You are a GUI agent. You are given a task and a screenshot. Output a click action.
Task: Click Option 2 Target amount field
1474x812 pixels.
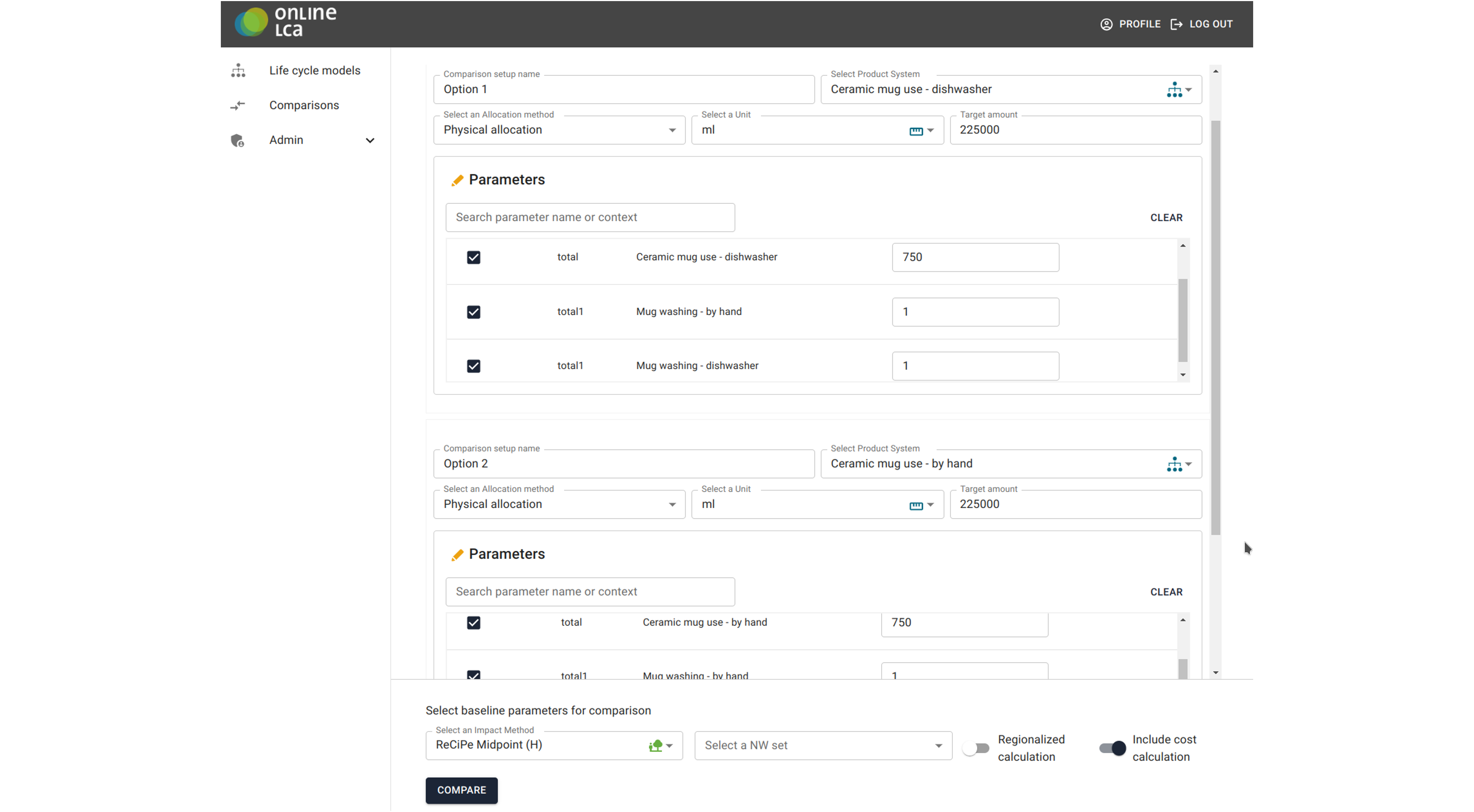[1075, 504]
